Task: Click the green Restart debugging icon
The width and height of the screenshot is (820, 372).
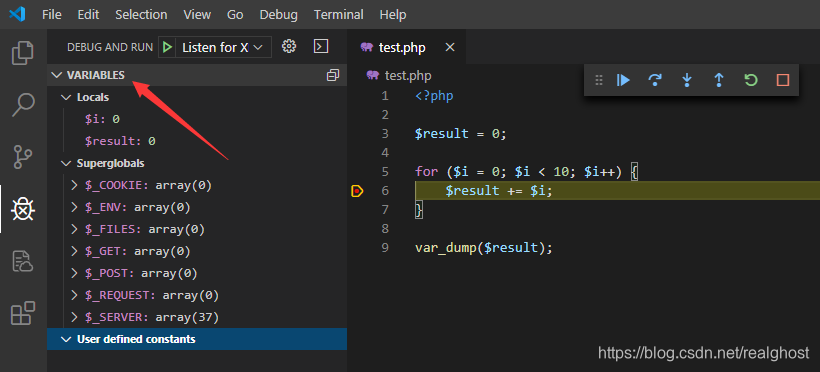Action: [x=750, y=80]
